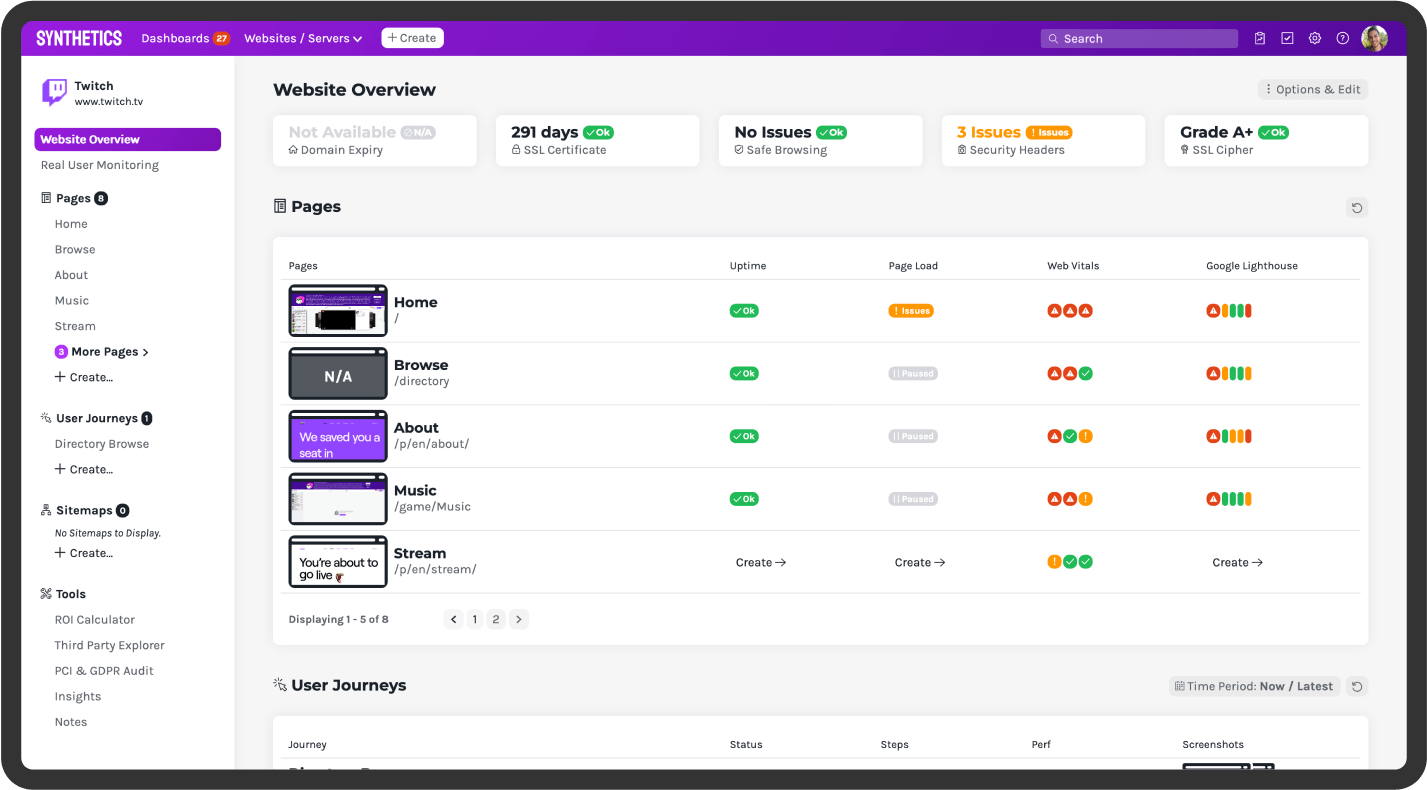1427x790 pixels.
Task: Click the help question mark icon
Action: [x=1343, y=38]
